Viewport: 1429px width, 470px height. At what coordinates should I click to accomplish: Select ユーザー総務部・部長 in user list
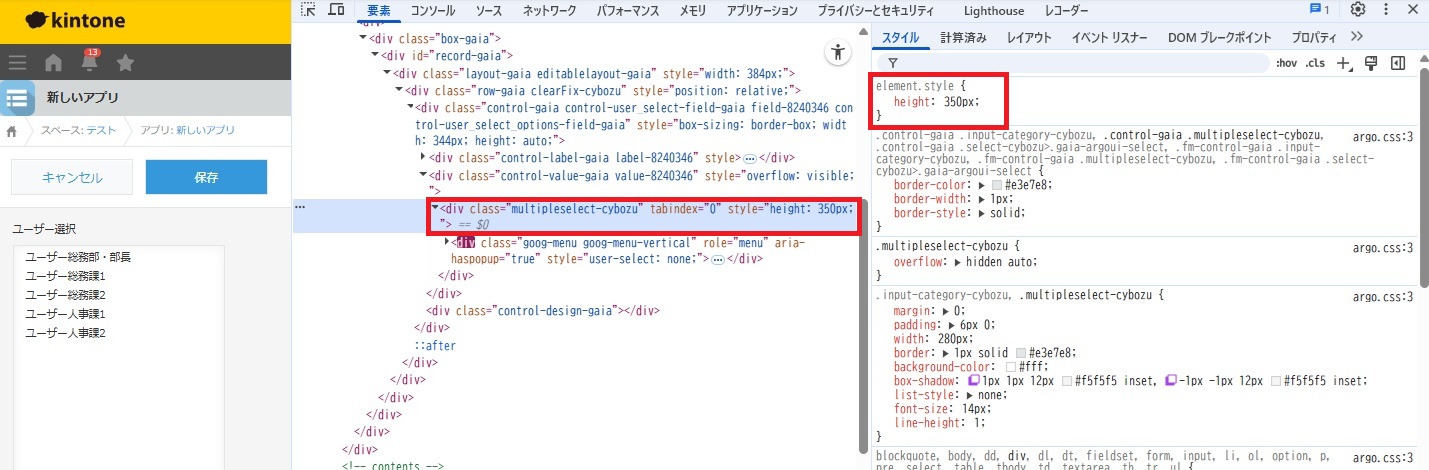click(78, 257)
